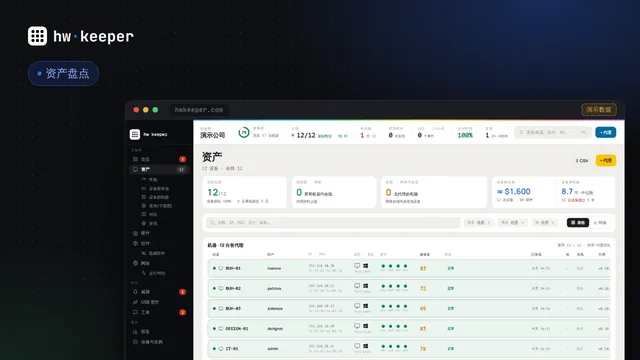640x360 pixels.
Task: Click the red badge beside 威胁
Action: tap(182, 292)
